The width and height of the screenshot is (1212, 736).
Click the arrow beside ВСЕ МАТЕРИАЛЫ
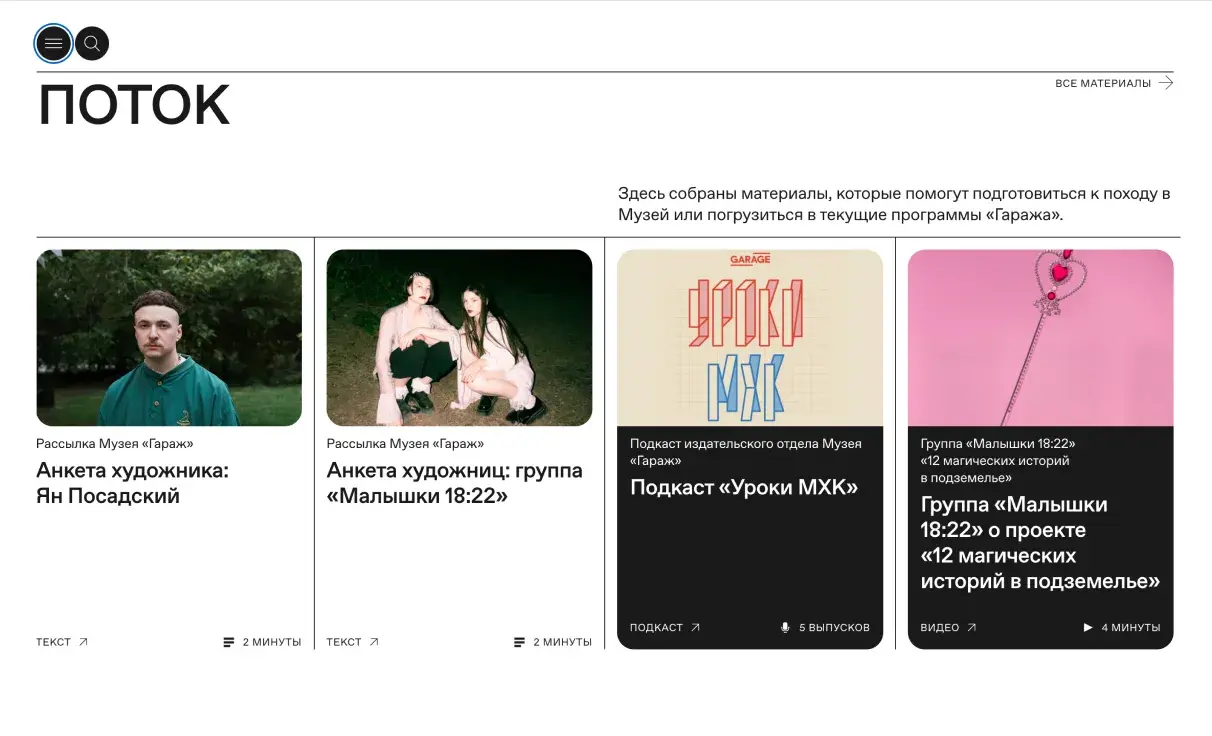tap(1166, 83)
